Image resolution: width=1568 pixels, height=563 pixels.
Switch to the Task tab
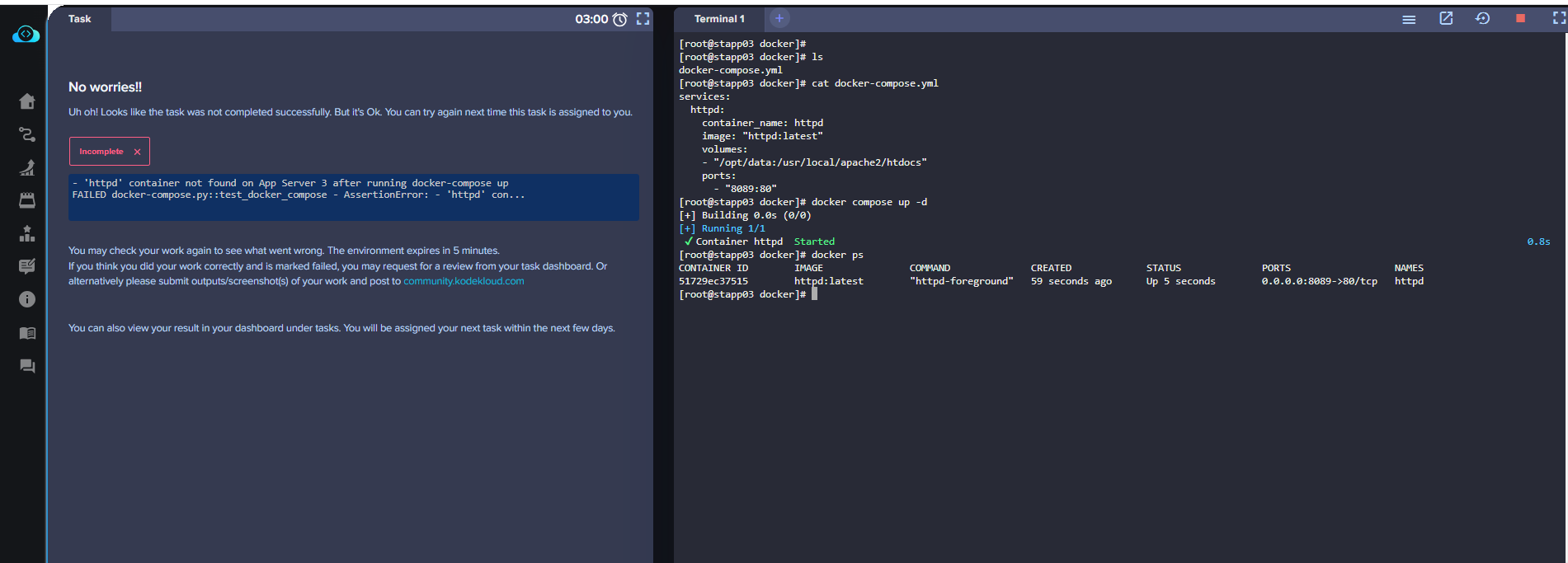tap(80, 19)
